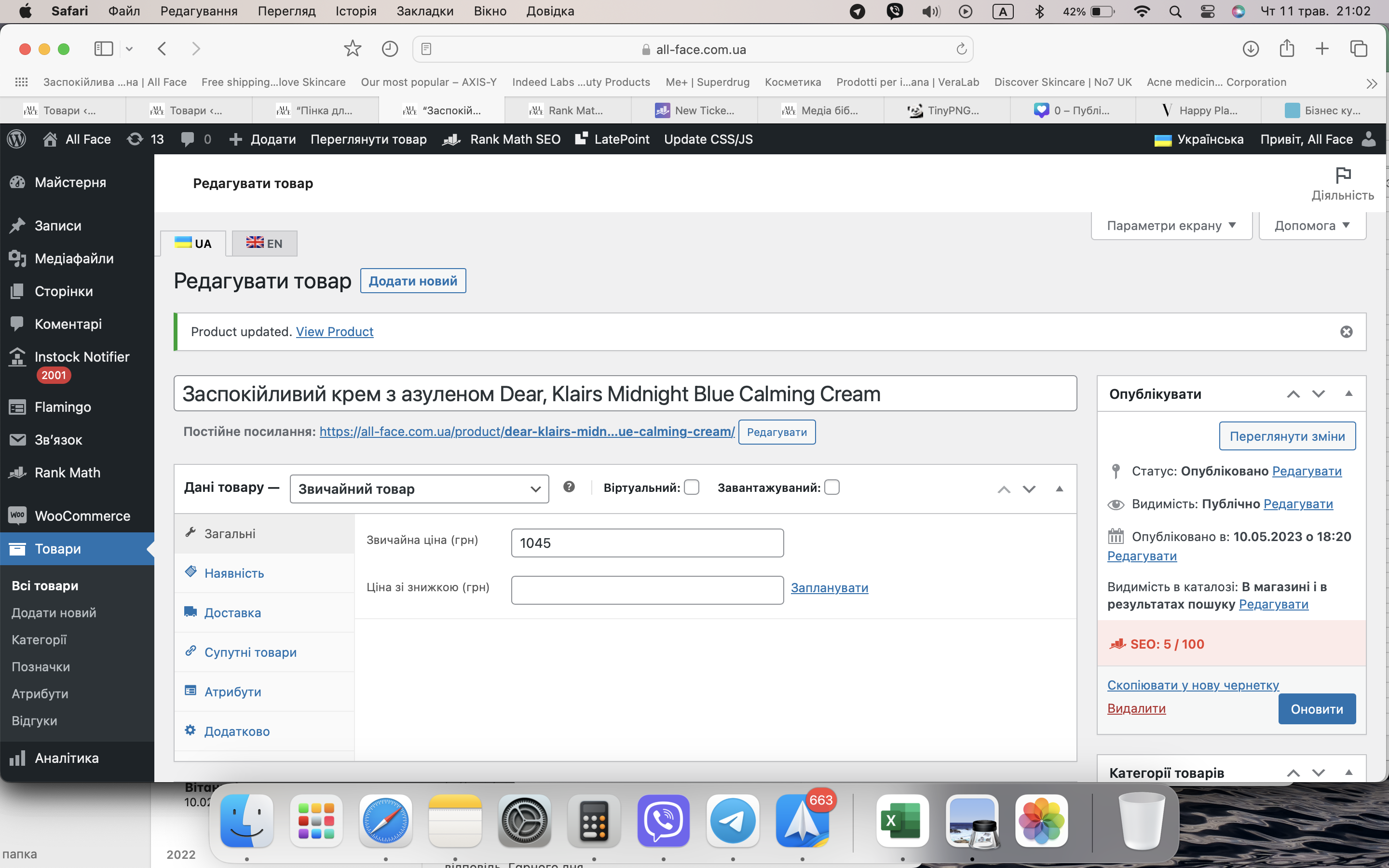
Task: Enable the Virtual product checkbox
Action: coord(692,488)
